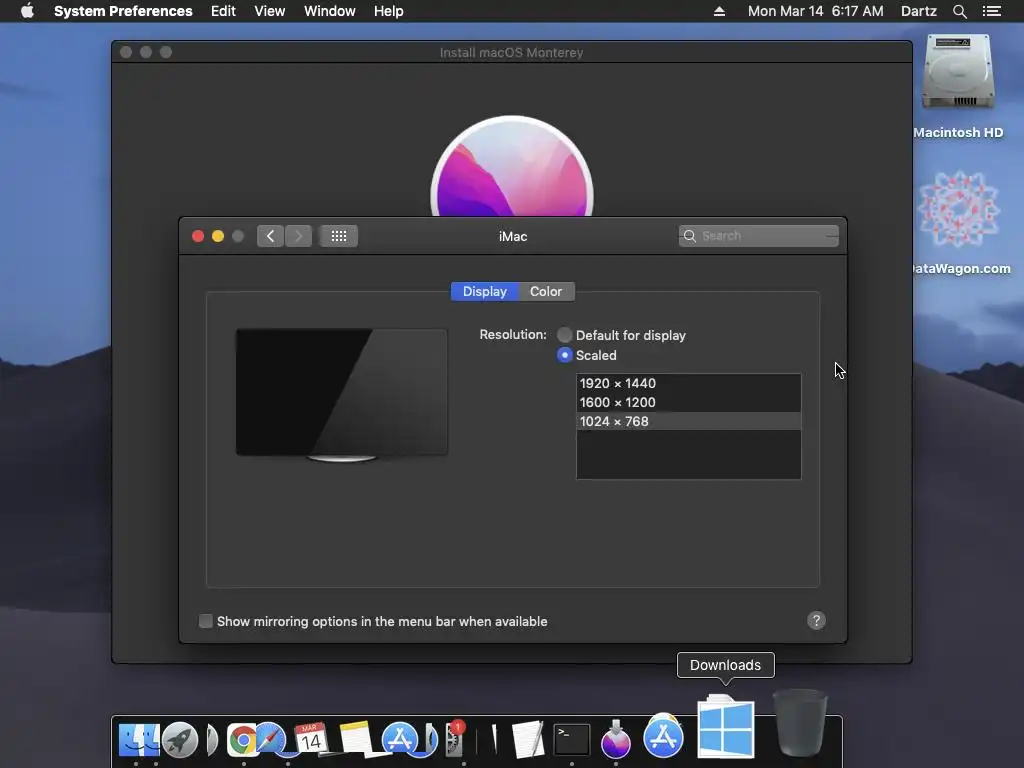Image resolution: width=1024 pixels, height=768 pixels.
Task: Go back with the left chevron button
Action: pos(270,236)
